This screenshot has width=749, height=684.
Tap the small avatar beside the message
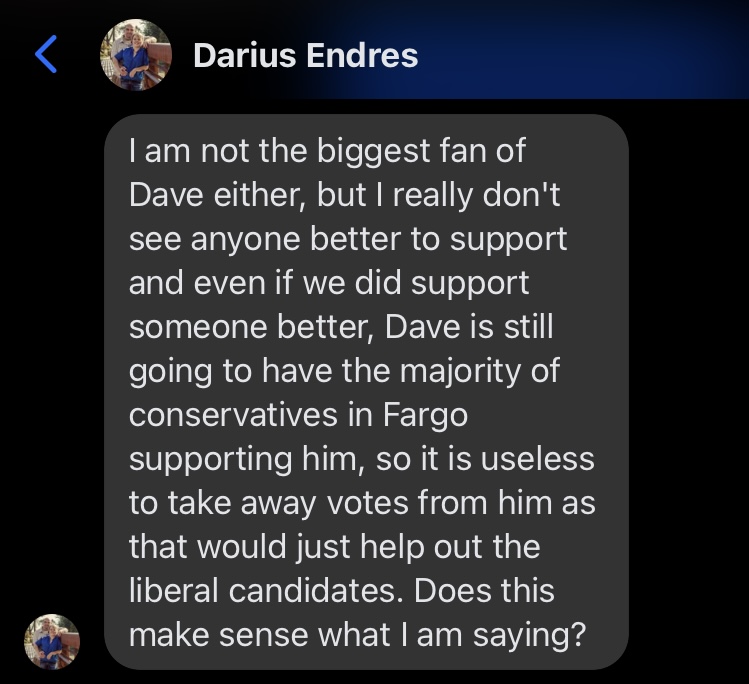coord(52,641)
